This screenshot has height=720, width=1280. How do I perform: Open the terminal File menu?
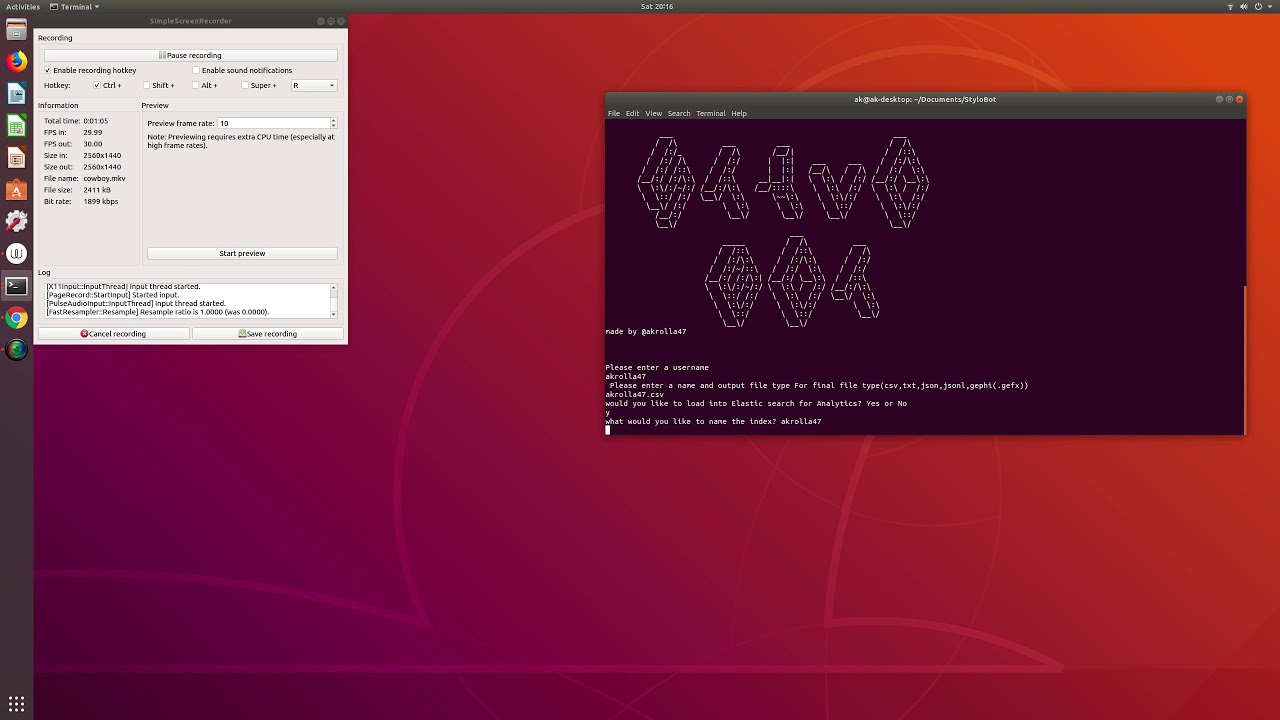click(614, 113)
